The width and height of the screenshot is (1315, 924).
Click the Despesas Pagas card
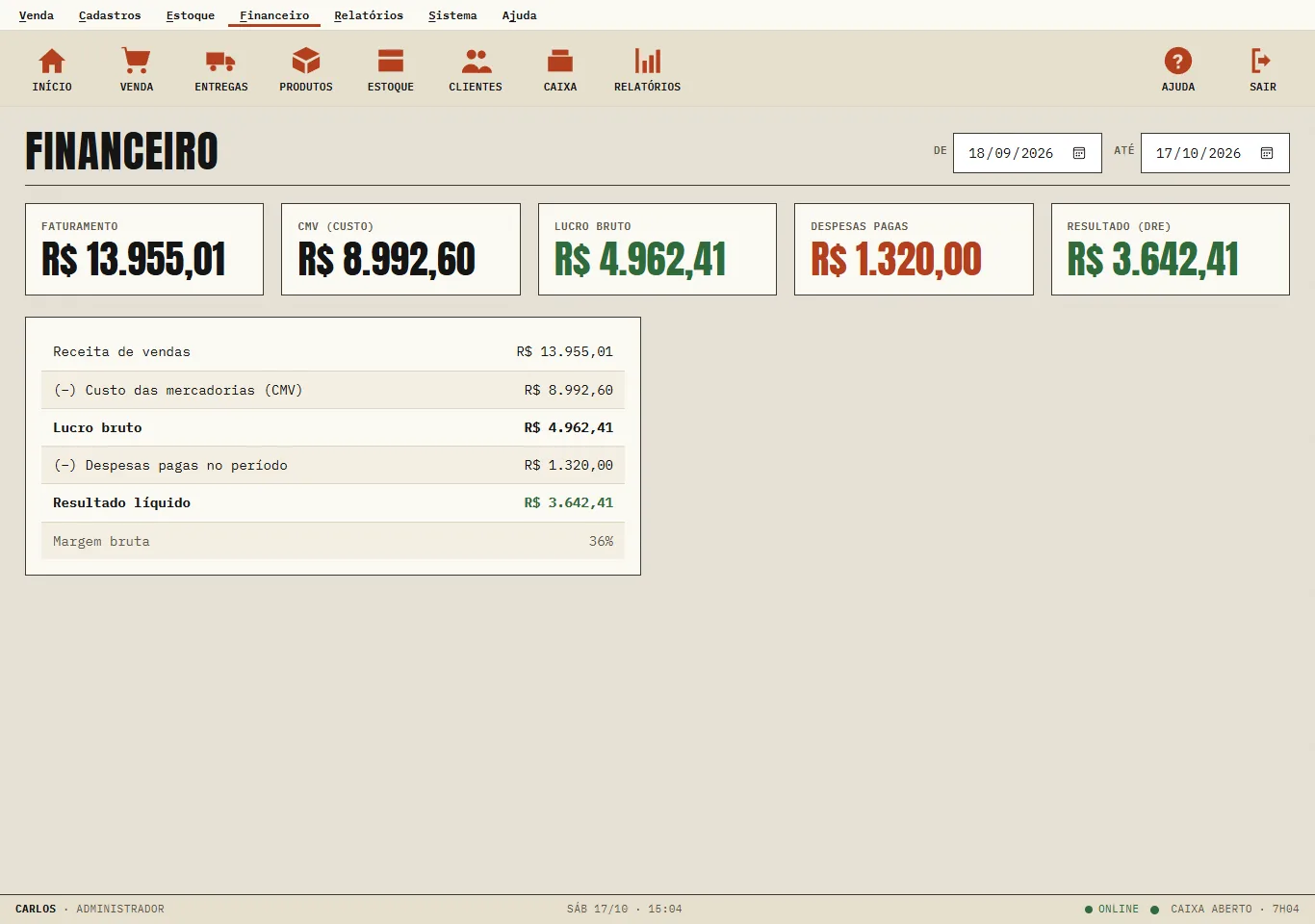pos(914,249)
